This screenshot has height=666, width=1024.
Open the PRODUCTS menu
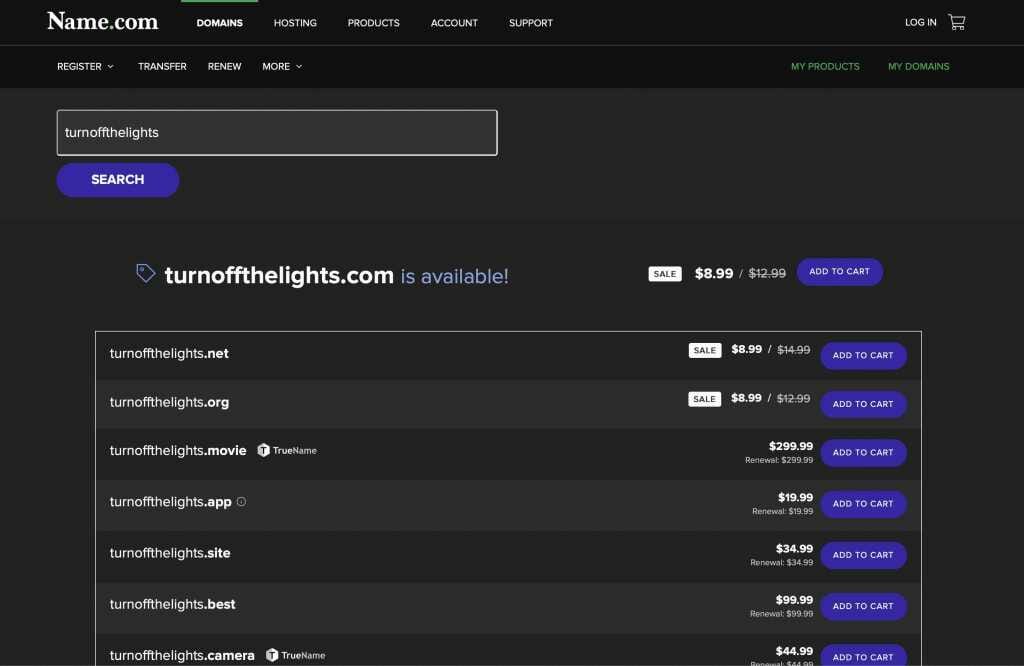tap(374, 23)
